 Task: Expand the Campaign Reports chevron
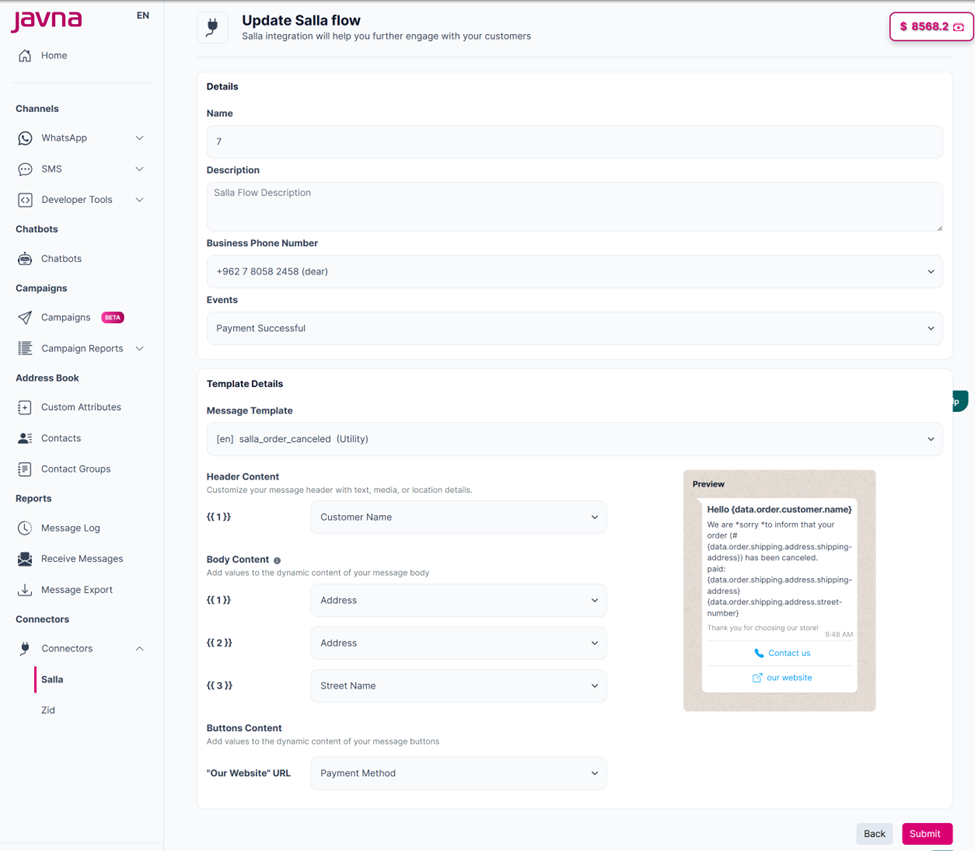tap(139, 348)
